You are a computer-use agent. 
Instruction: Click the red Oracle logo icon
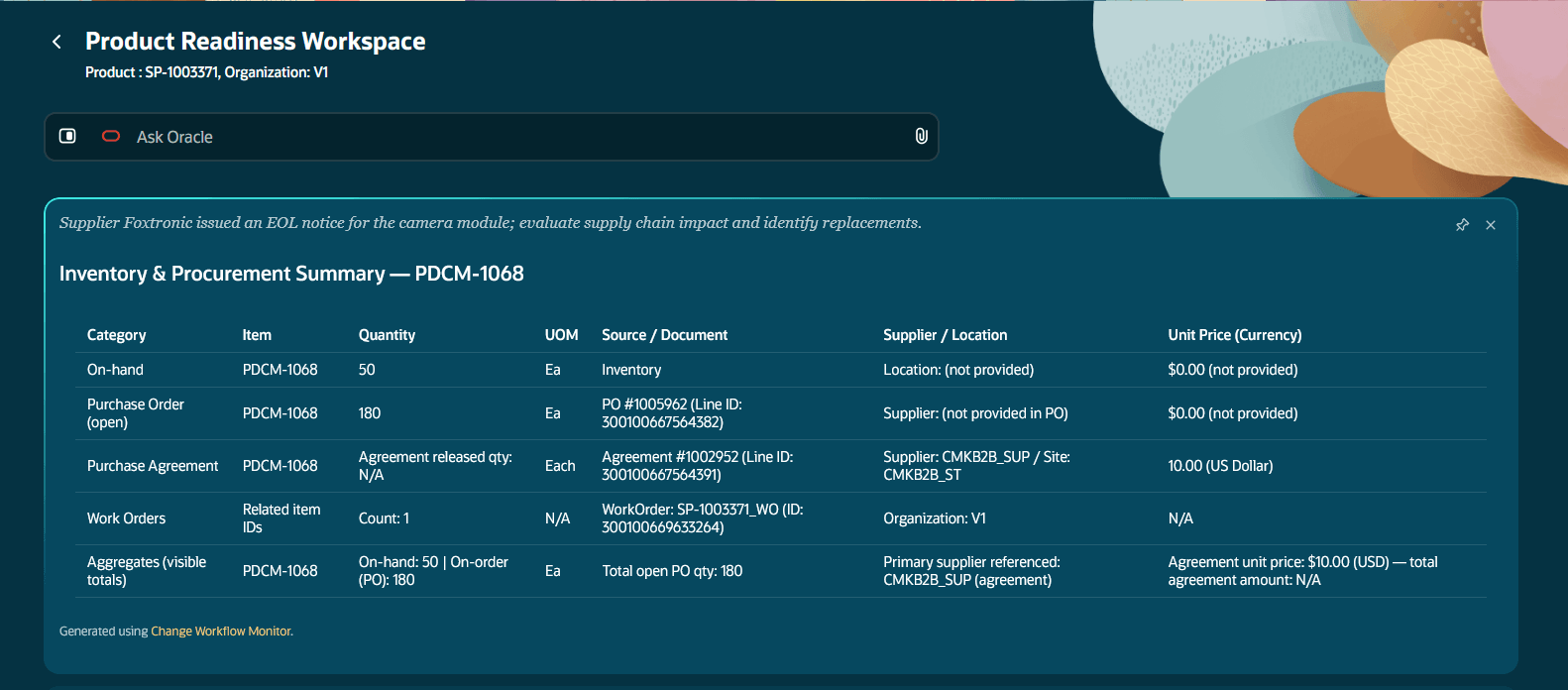coord(111,136)
